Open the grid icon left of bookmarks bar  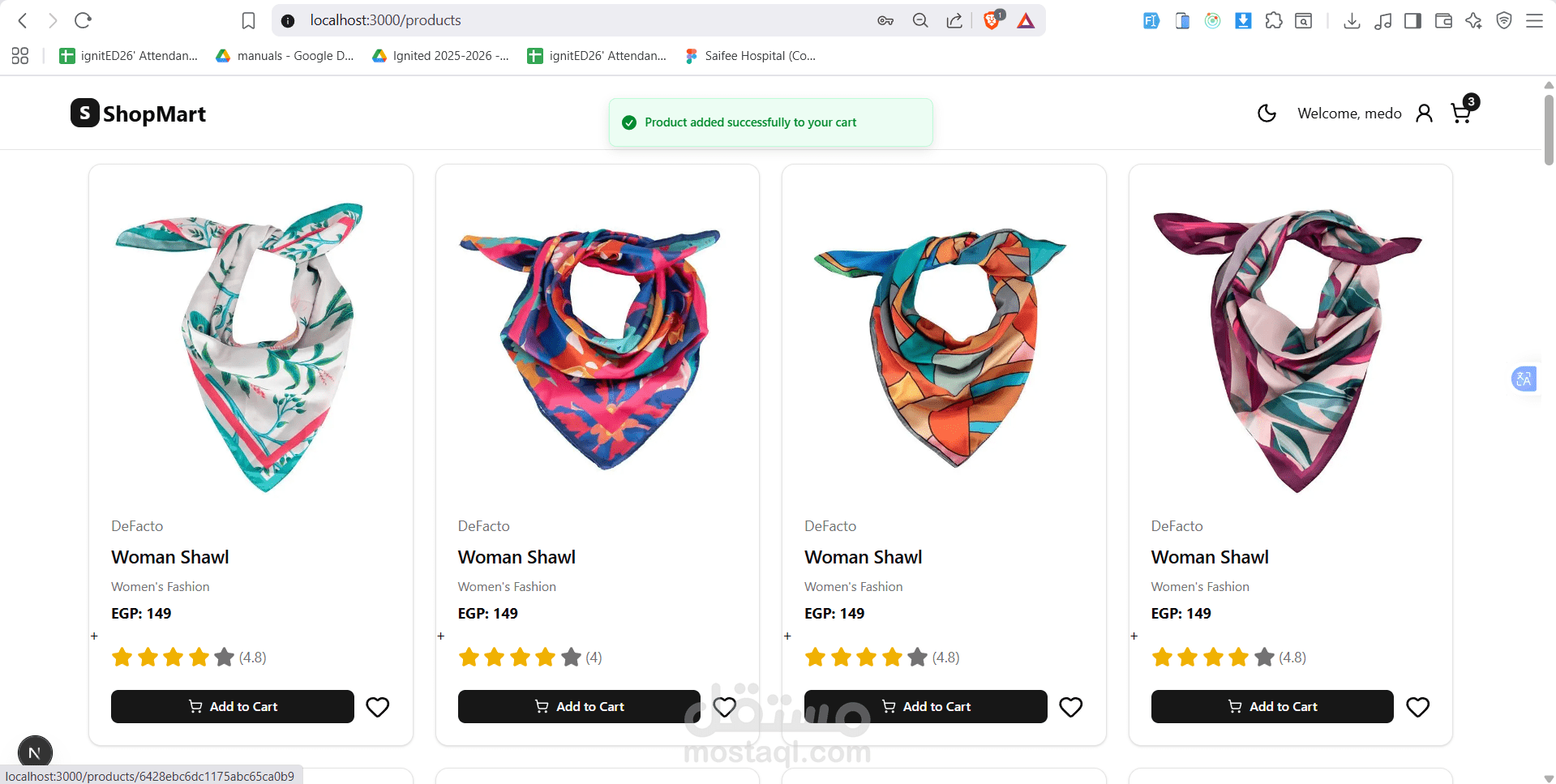19,55
